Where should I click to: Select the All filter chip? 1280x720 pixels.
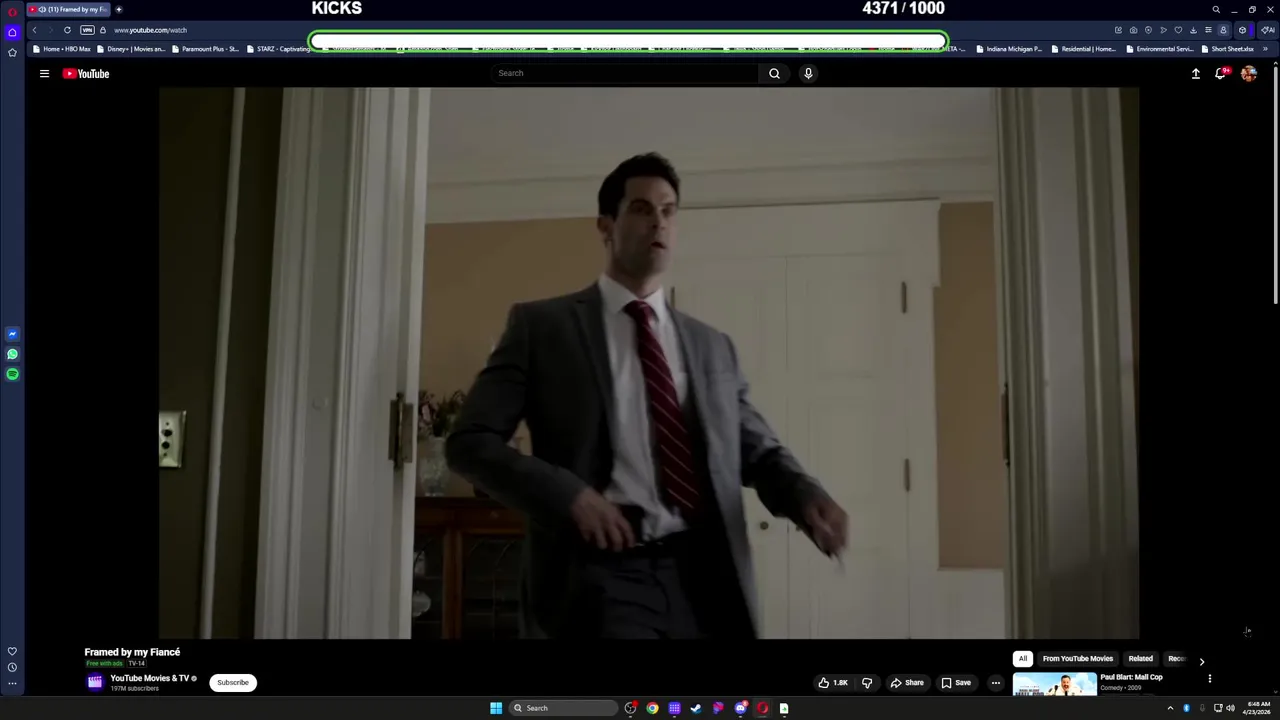point(1022,659)
